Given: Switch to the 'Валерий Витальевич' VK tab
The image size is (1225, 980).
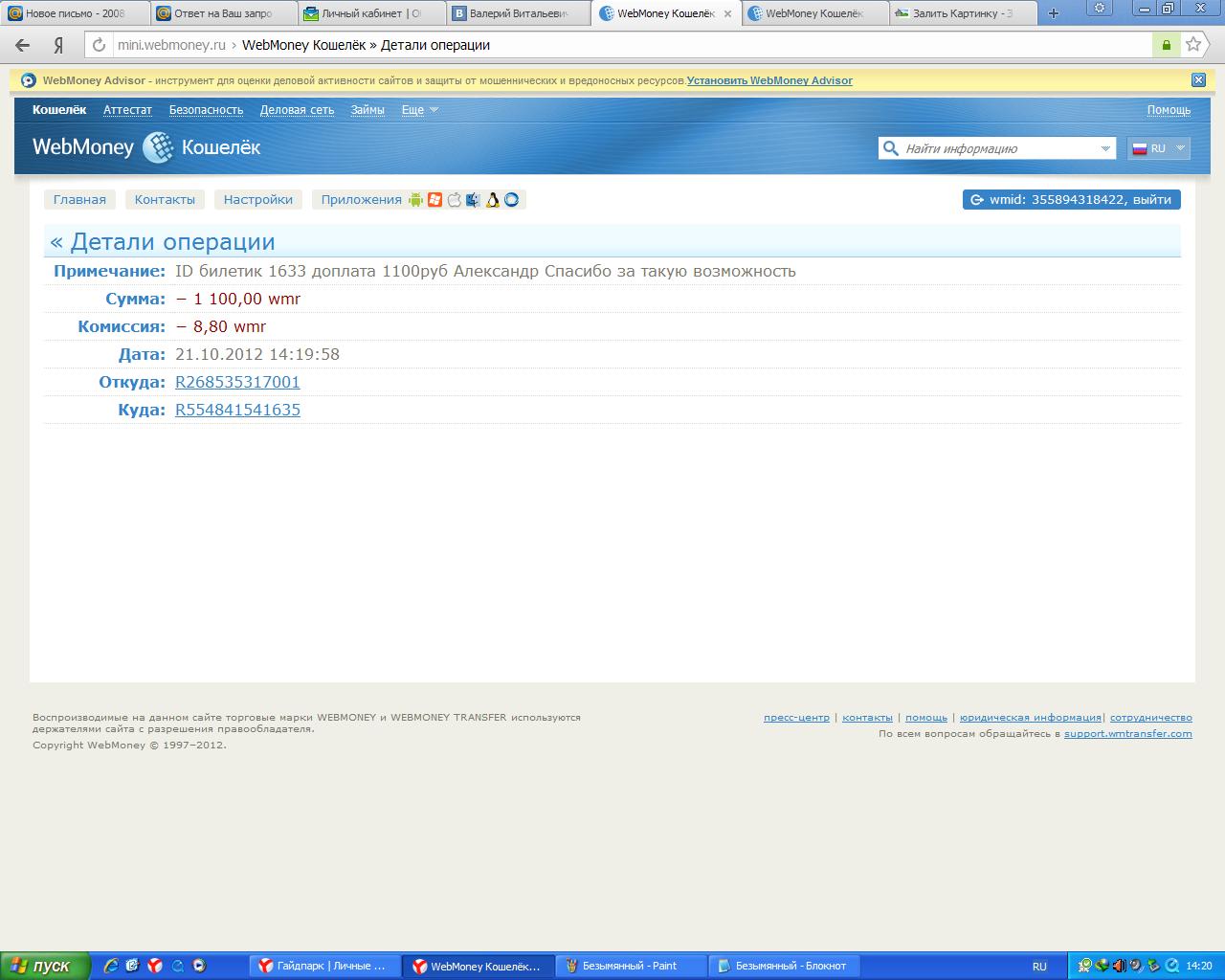Looking at the screenshot, I should (x=519, y=13).
